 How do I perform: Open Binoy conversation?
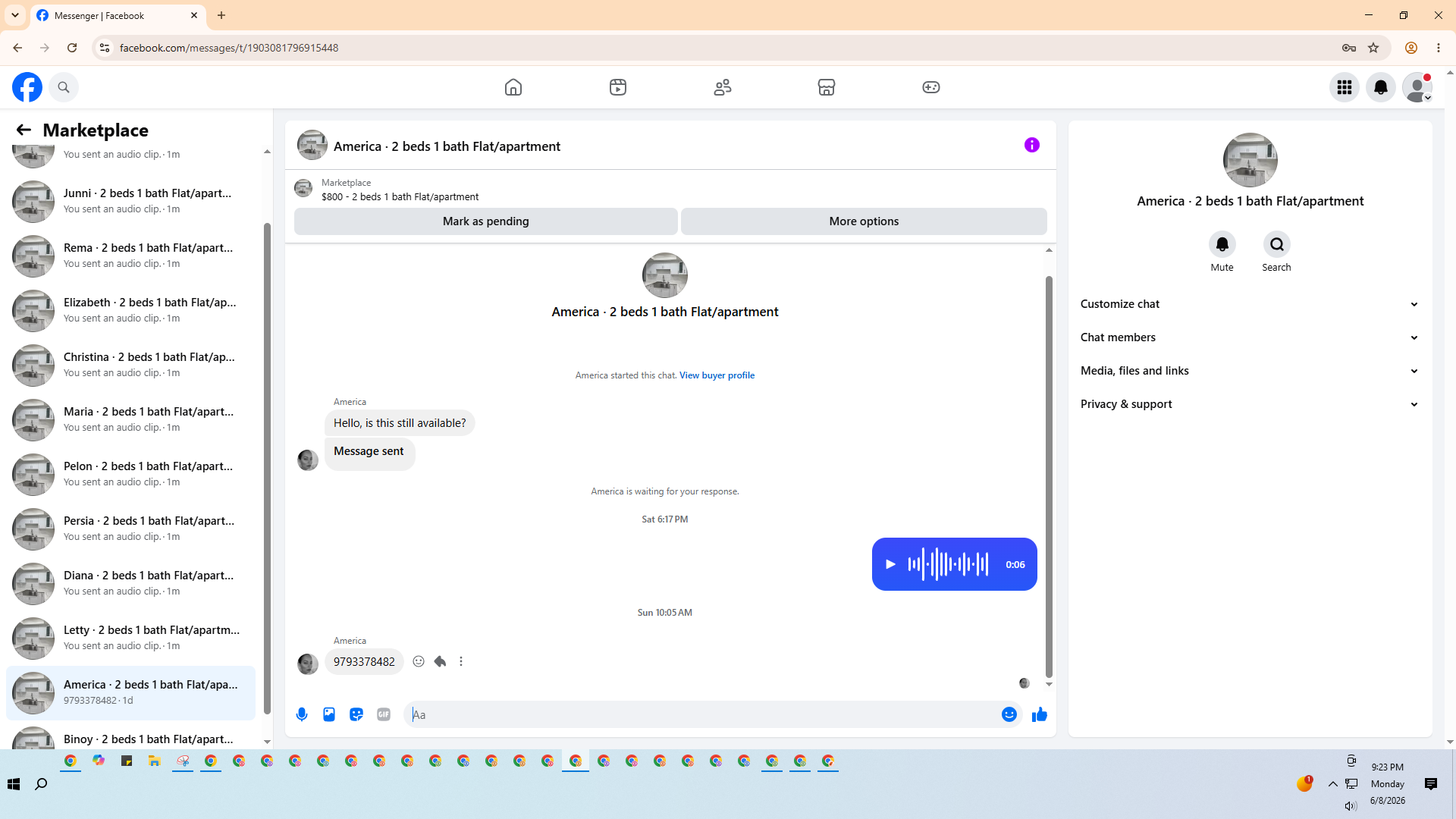pyautogui.click(x=130, y=736)
